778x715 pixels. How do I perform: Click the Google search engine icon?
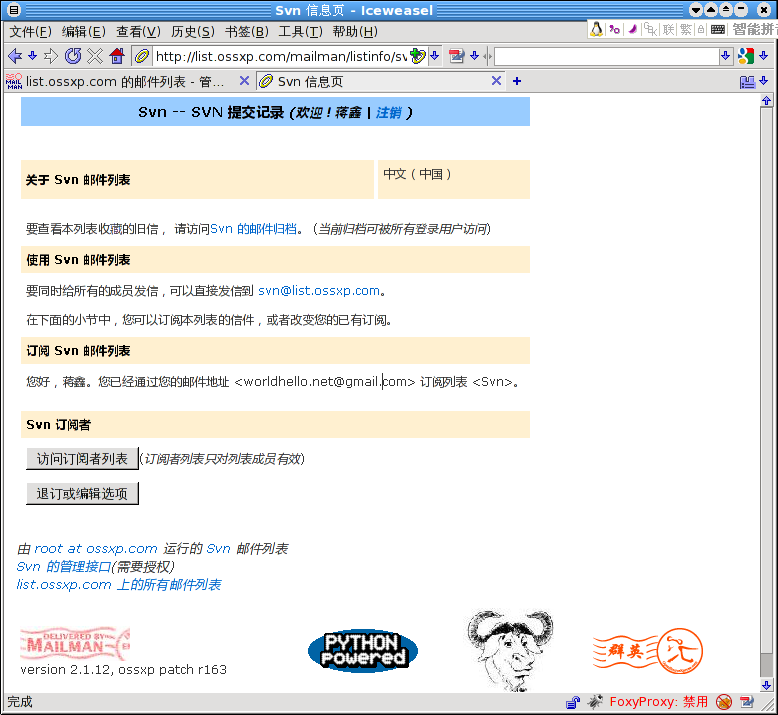[x=746, y=56]
